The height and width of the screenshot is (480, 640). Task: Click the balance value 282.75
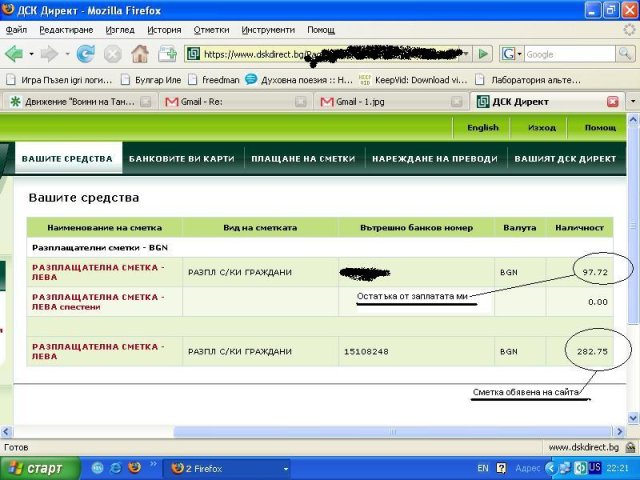click(x=592, y=351)
